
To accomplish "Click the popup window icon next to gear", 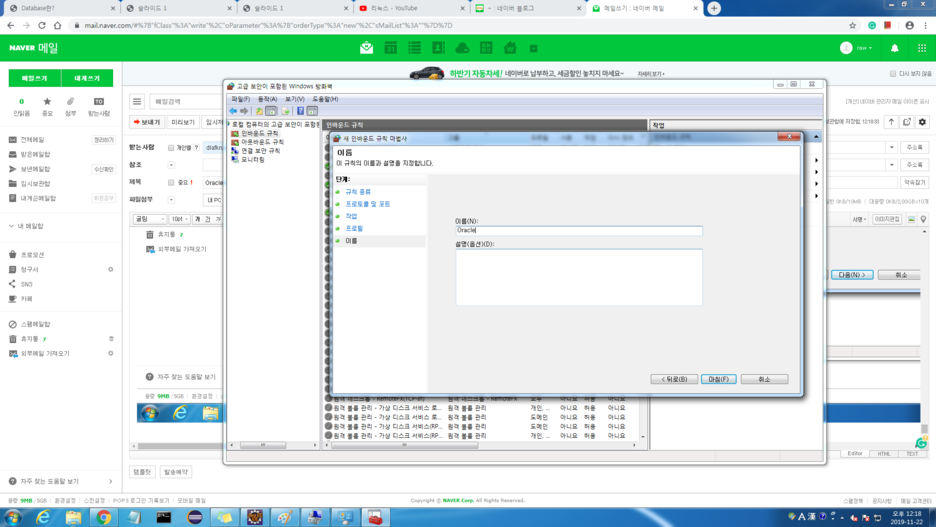I will [907, 122].
